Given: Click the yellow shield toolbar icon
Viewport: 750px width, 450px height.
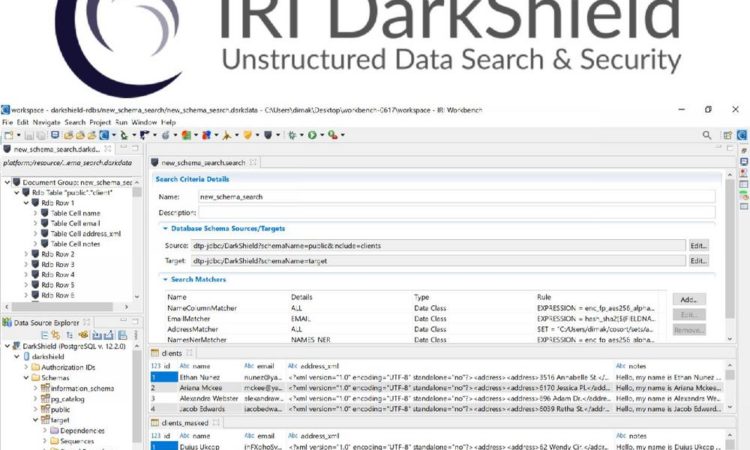Looking at the screenshot, I should 248,135.
